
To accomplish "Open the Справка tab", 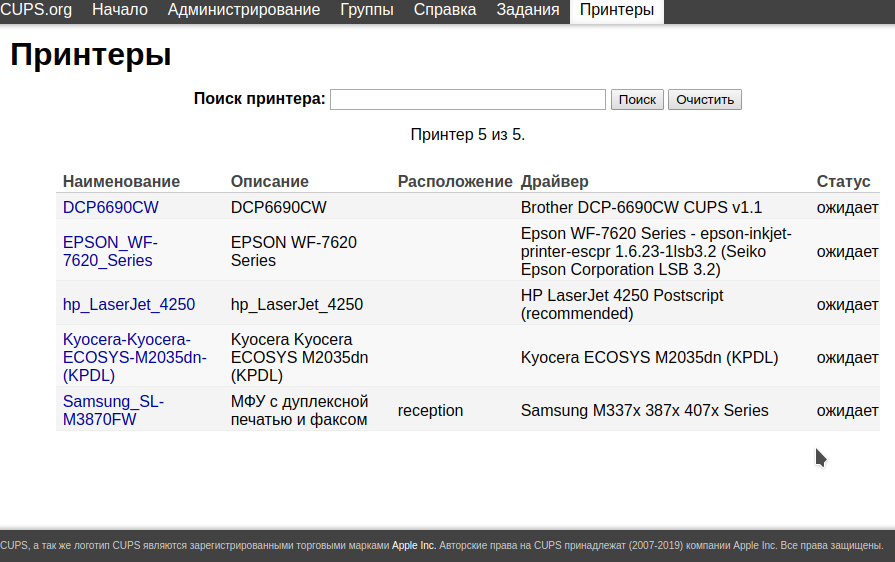I will tap(445, 10).
